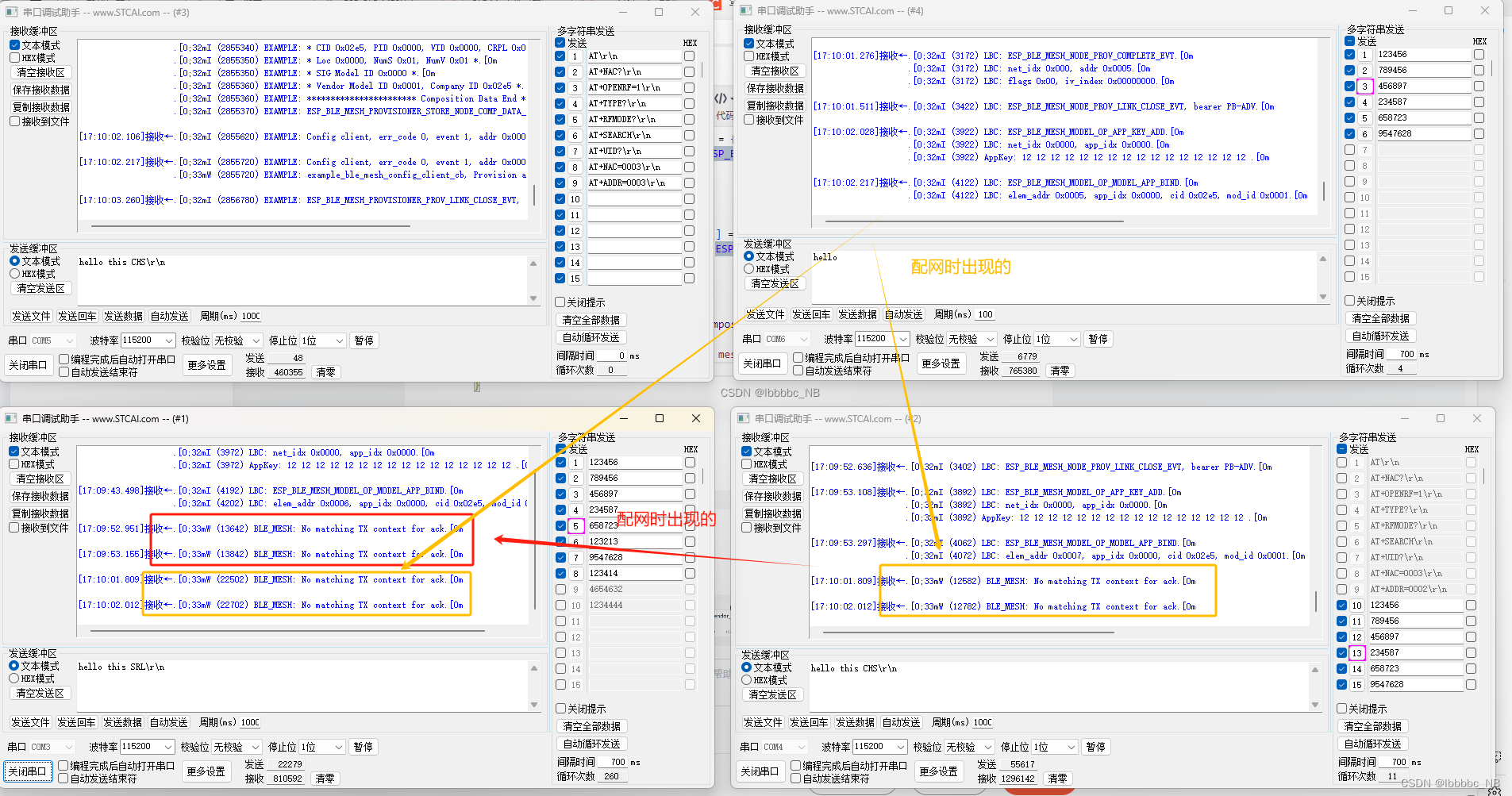Toggle HEX checkbox for string AT\r\n row
The height and width of the screenshot is (796, 1512).
click(688, 56)
